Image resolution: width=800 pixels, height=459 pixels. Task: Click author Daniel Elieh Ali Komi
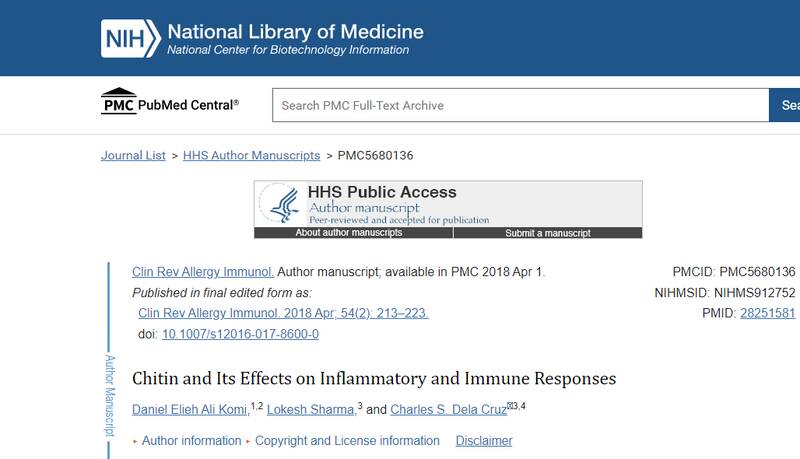191,410
